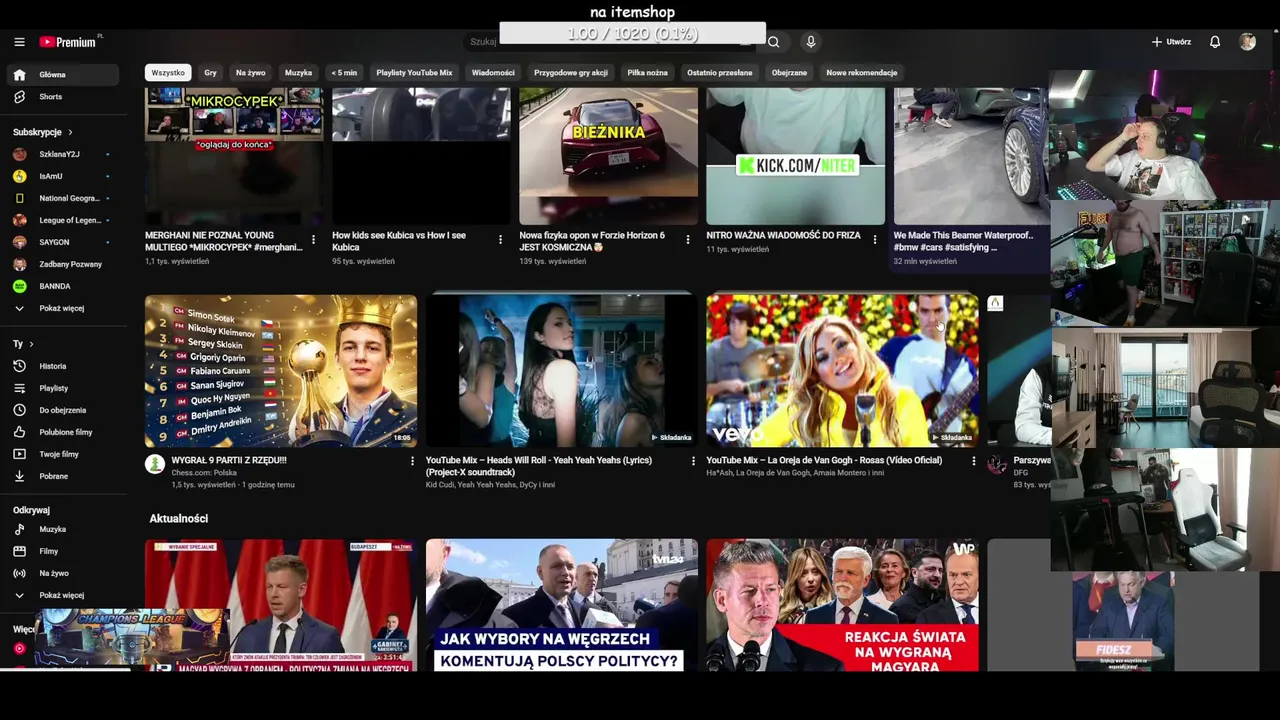Open BIEŻNIKA Forza Horizon thumbnail
The height and width of the screenshot is (720, 1280).
click(608, 156)
